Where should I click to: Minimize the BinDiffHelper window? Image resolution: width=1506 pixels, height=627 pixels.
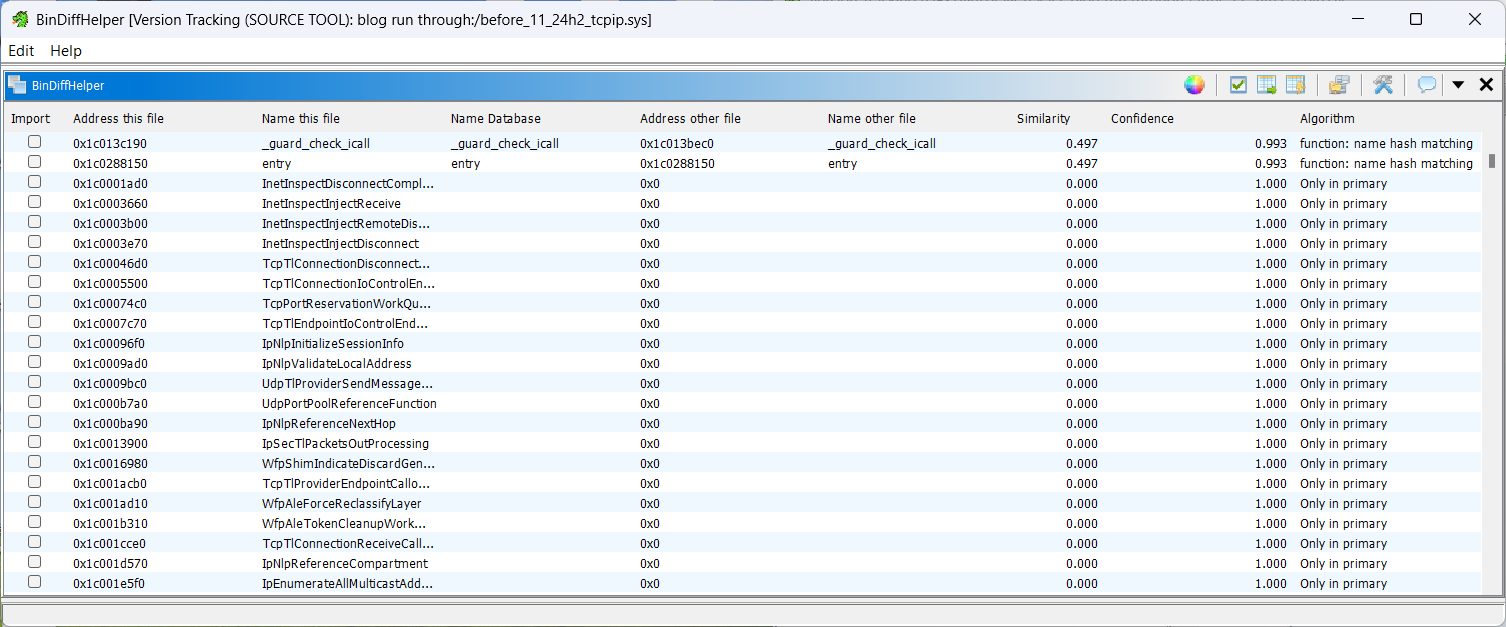pyautogui.click(x=1357, y=19)
